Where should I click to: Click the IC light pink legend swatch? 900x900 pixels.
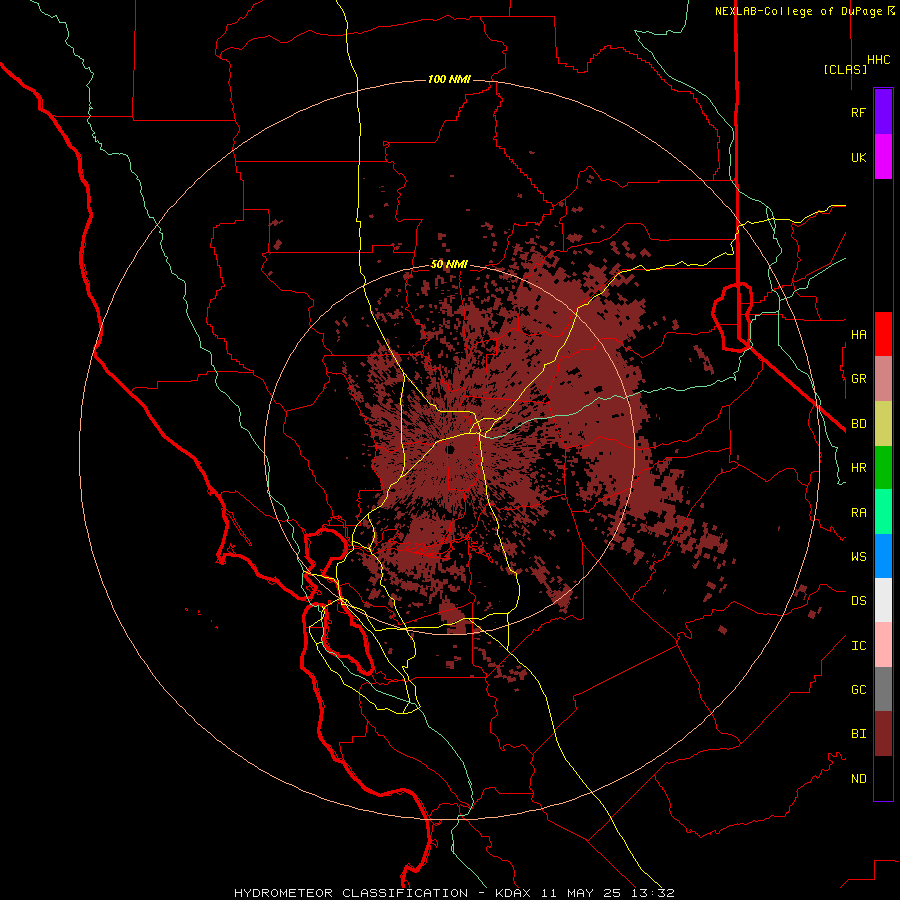(x=883, y=645)
